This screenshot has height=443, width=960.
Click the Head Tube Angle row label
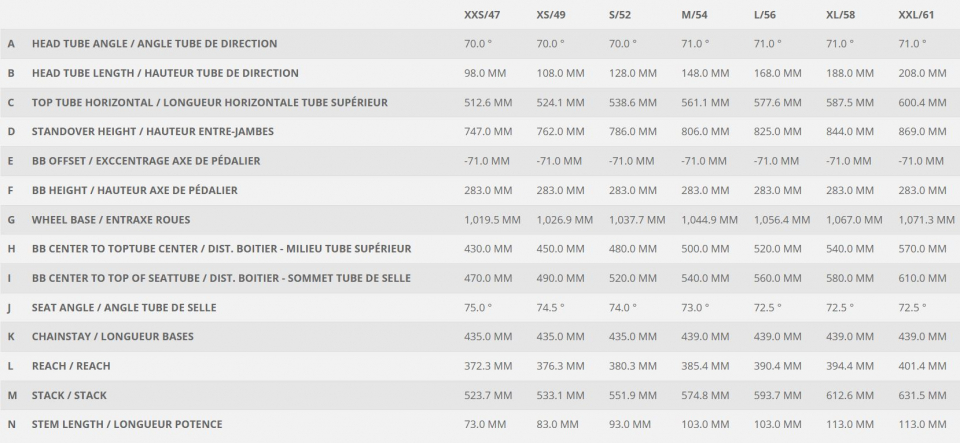point(154,43)
